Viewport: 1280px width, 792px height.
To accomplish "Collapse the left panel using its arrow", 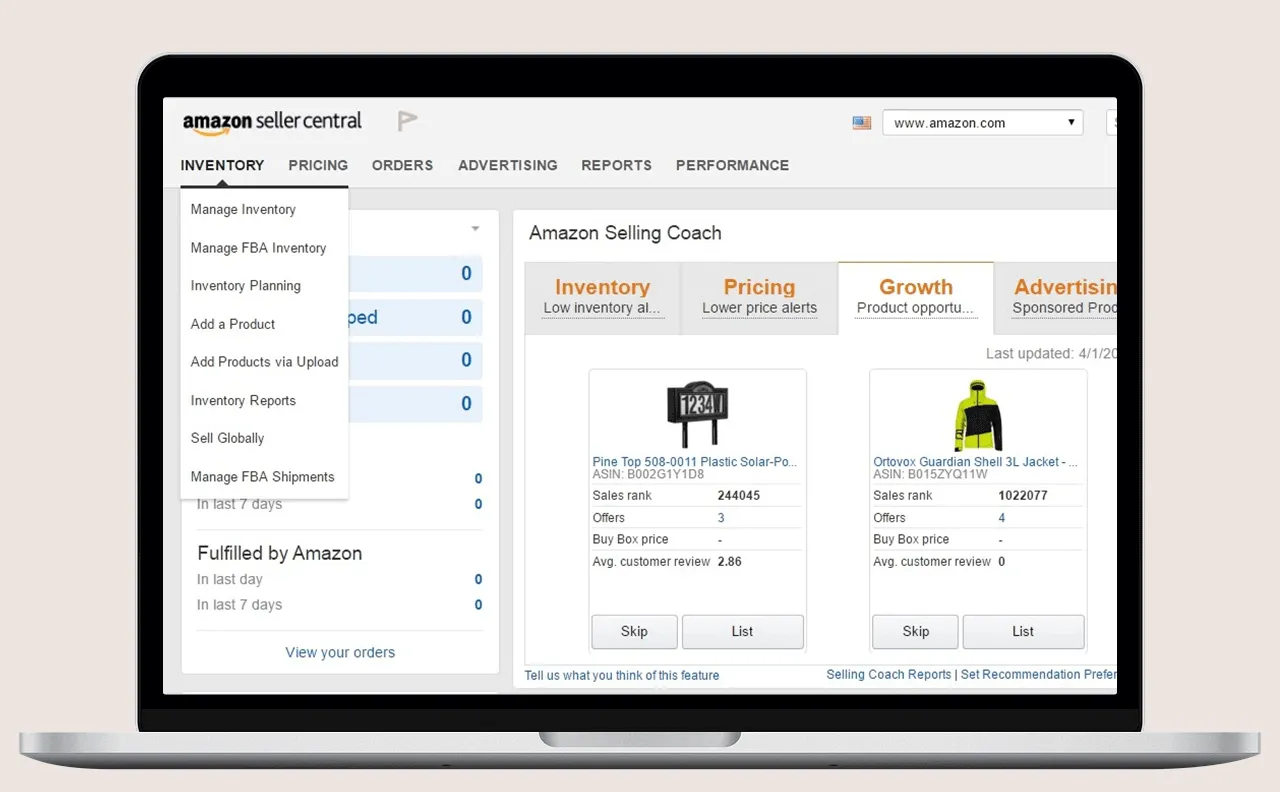I will tap(475, 229).
